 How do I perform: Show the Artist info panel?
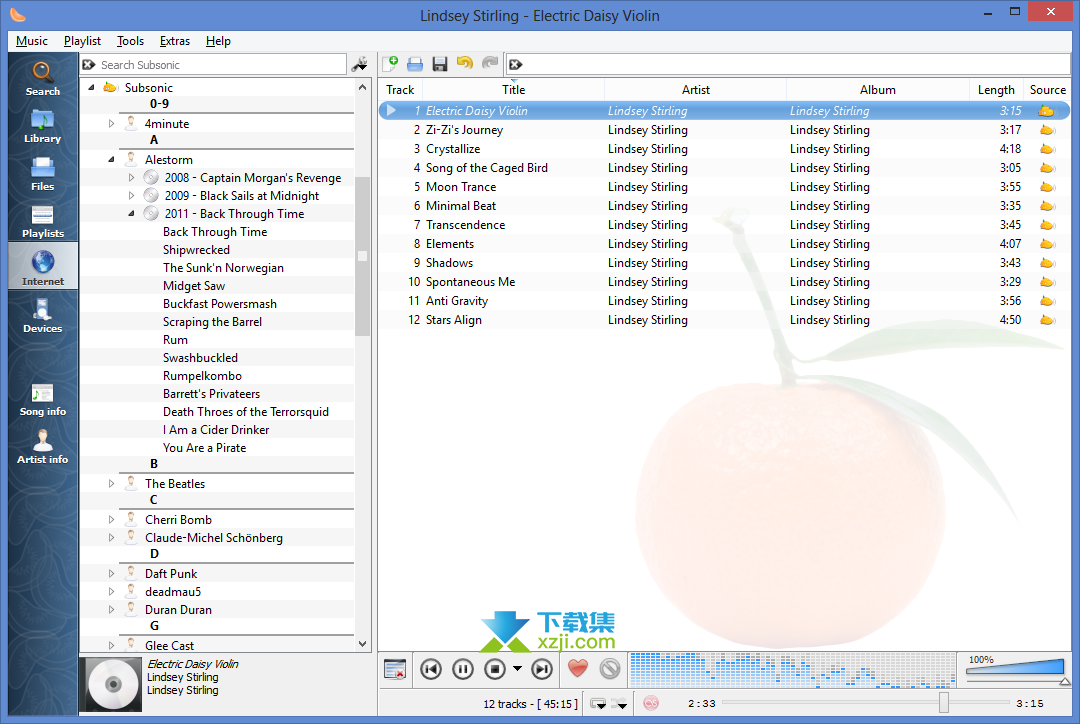pos(43,447)
